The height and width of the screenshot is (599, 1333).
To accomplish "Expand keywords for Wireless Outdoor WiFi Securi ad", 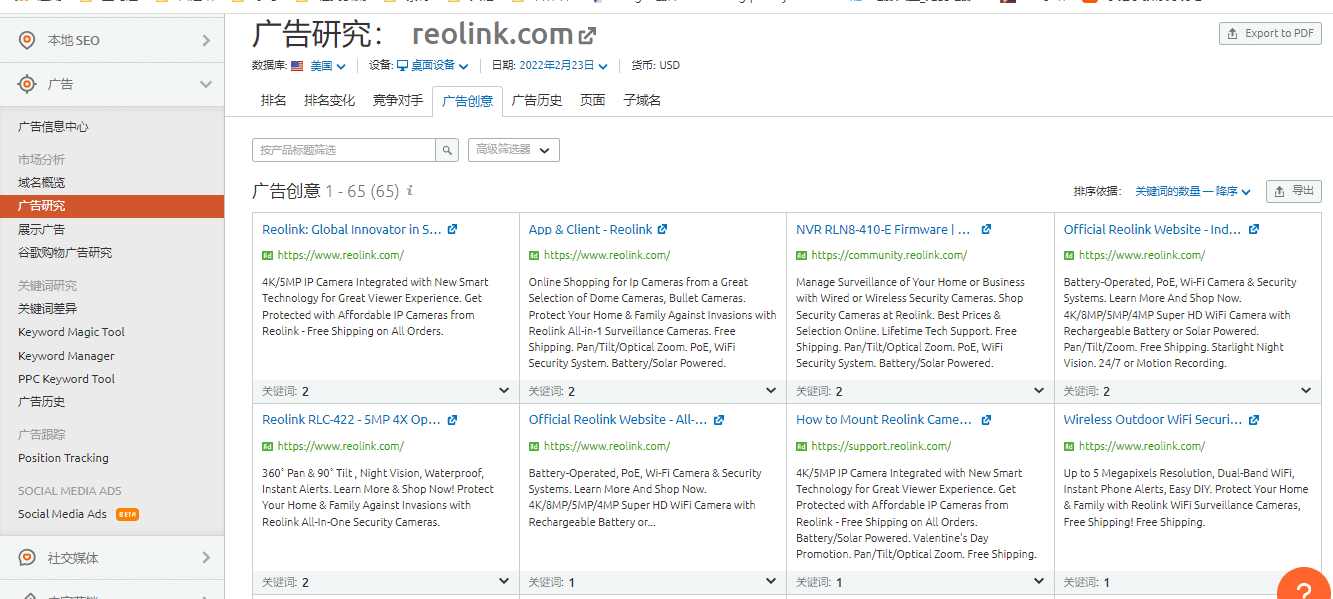I will (x=1188, y=582).
